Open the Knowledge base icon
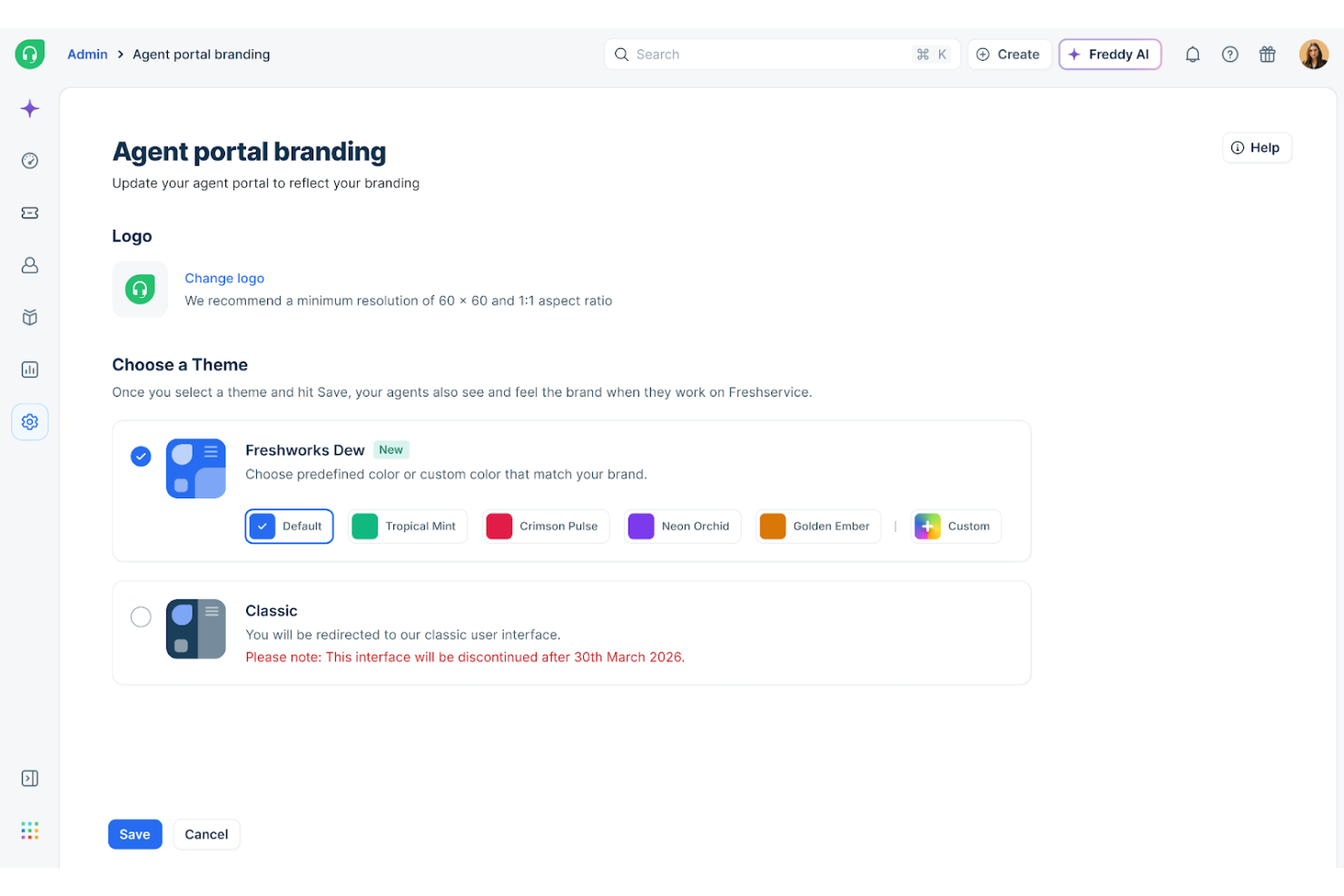Screen dimensions: 1344x896 (x=30, y=317)
